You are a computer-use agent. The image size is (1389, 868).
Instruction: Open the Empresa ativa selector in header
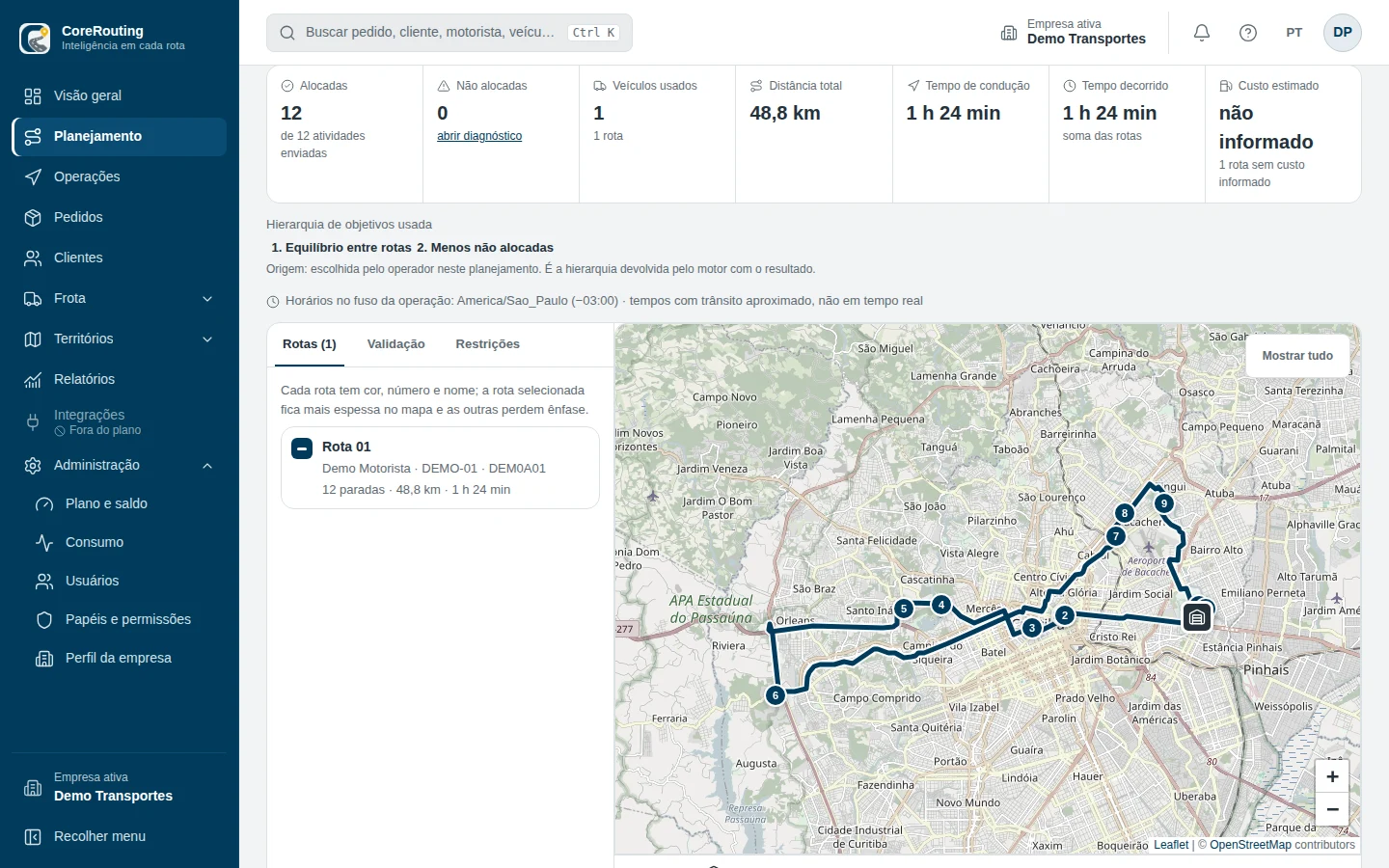point(1074,33)
